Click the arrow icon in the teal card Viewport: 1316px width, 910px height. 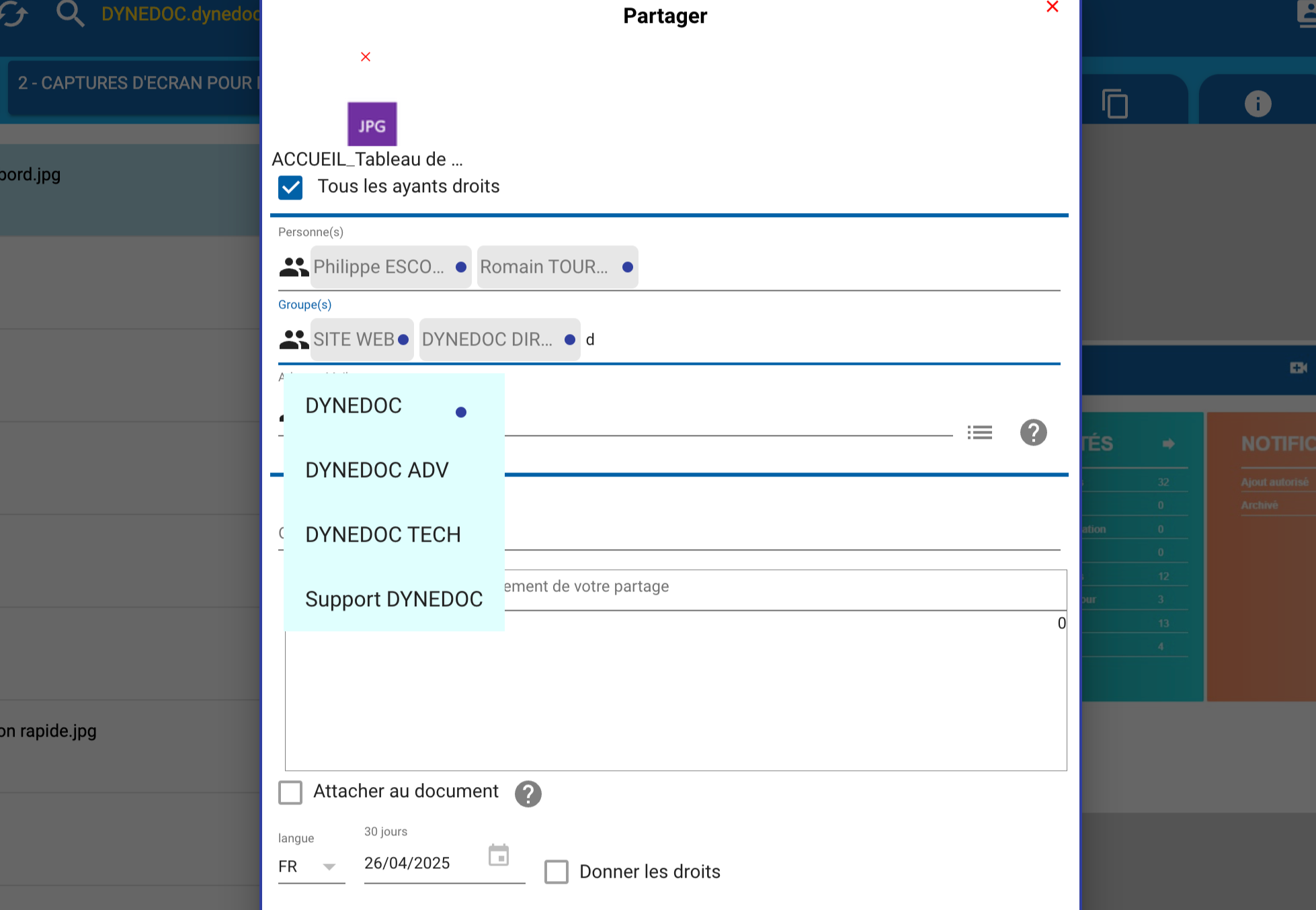click(1169, 444)
